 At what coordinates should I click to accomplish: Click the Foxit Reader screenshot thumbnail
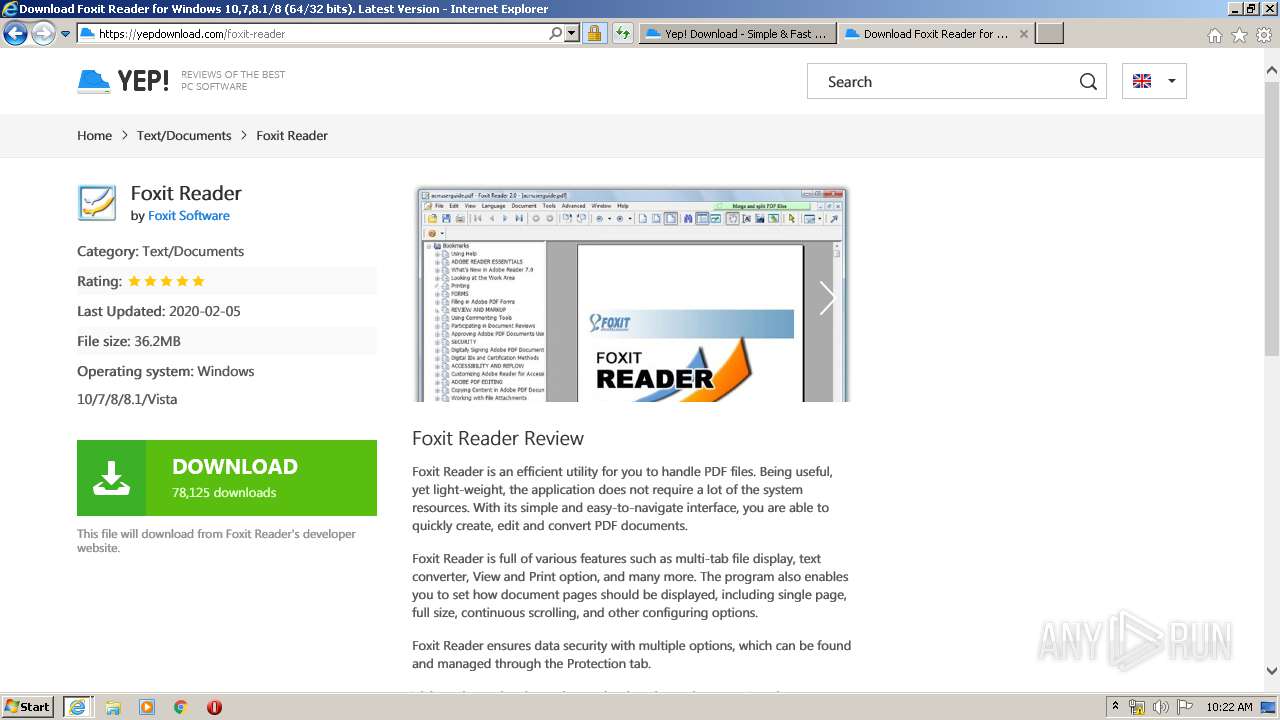click(x=632, y=294)
